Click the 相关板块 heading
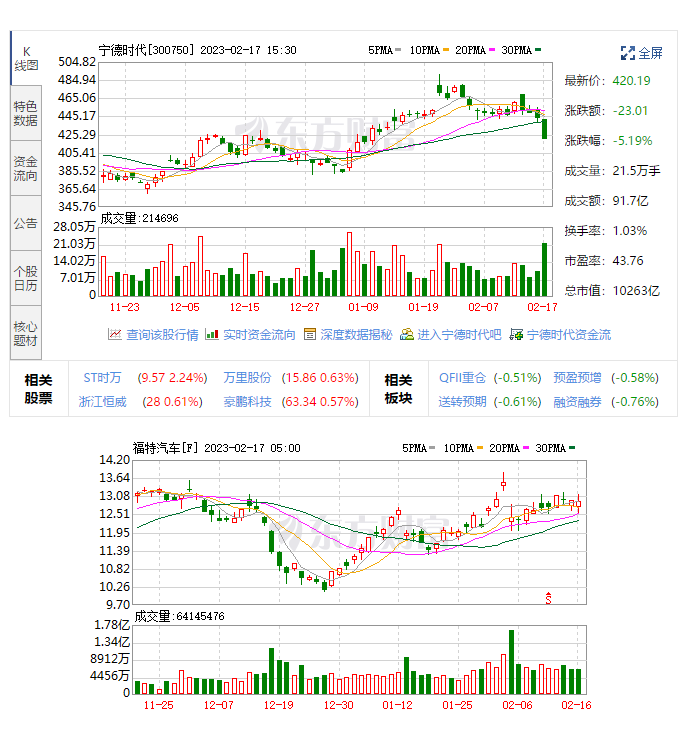The width and height of the screenshot is (689, 752). [x=398, y=389]
